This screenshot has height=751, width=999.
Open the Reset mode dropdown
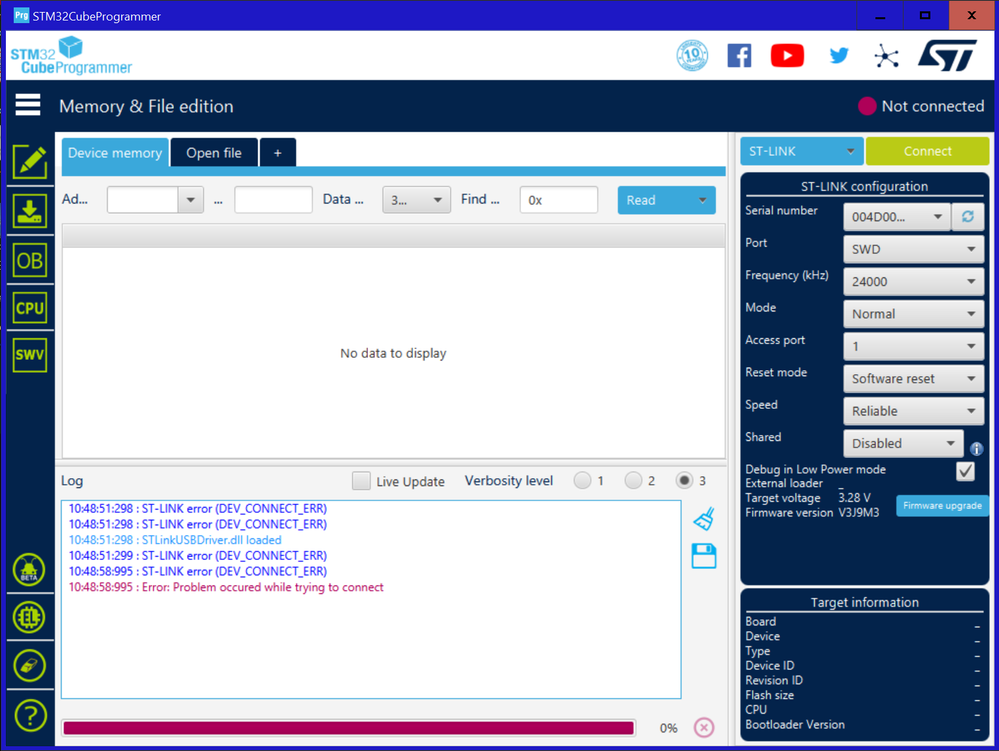914,378
